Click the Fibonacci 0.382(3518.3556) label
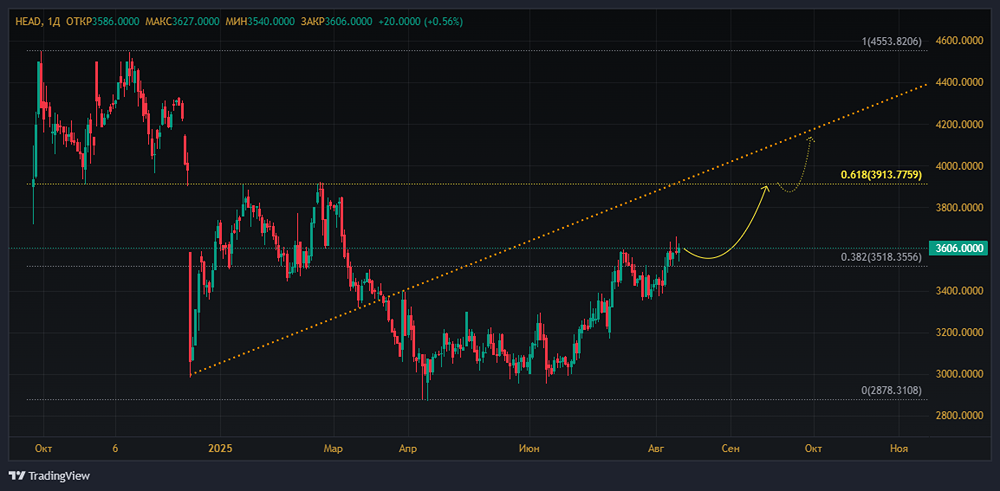1000x491 pixels. (x=881, y=257)
